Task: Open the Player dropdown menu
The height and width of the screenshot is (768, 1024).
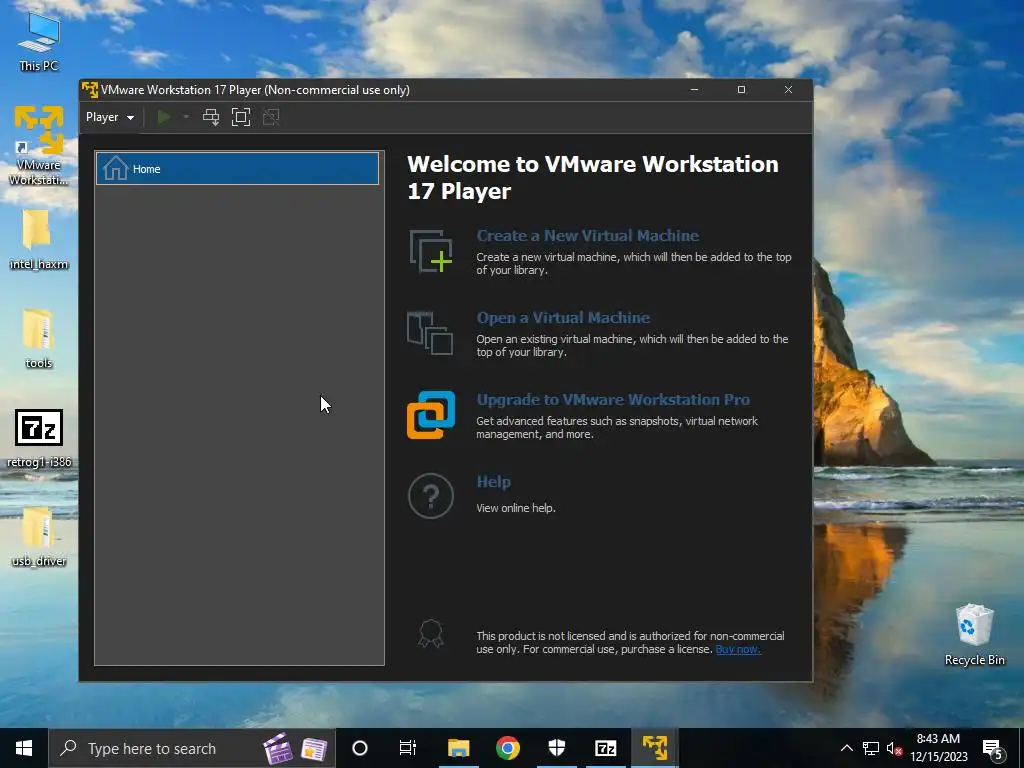Action: point(110,118)
